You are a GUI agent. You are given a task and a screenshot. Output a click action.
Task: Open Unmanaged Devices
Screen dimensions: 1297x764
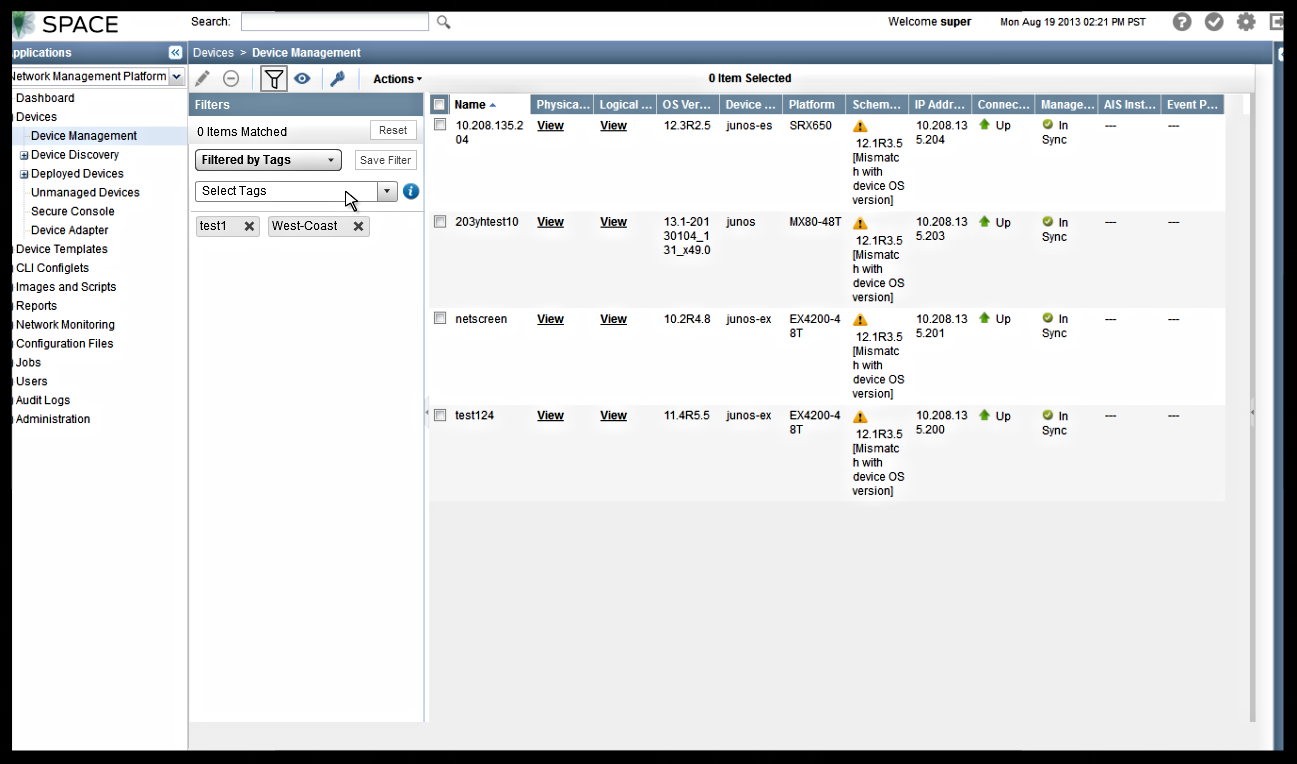pyautogui.click(x=85, y=193)
